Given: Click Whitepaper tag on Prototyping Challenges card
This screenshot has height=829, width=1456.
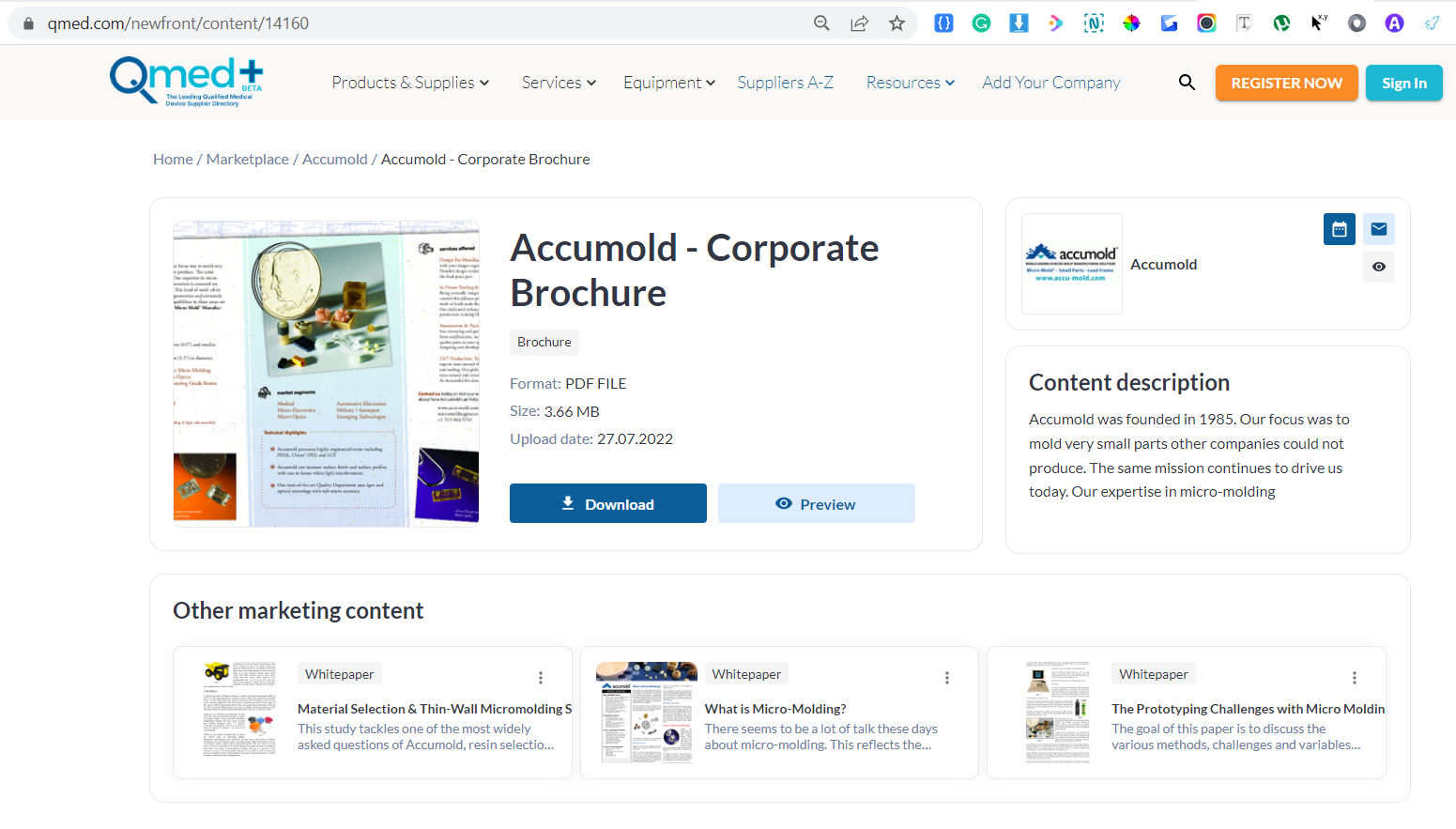Looking at the screenshot, I should [x=1154, y=674].
